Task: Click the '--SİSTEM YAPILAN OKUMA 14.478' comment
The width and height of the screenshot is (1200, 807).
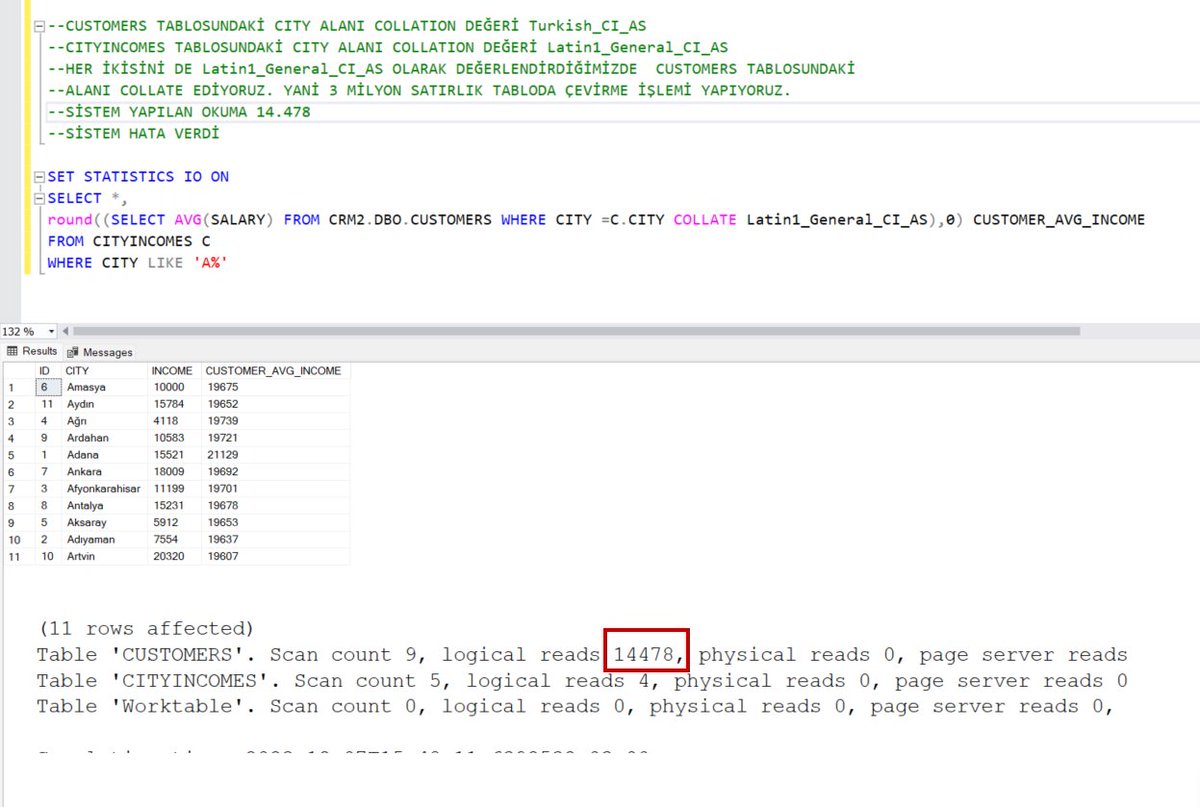Action: pyautogui.click(x=179, y=112)
